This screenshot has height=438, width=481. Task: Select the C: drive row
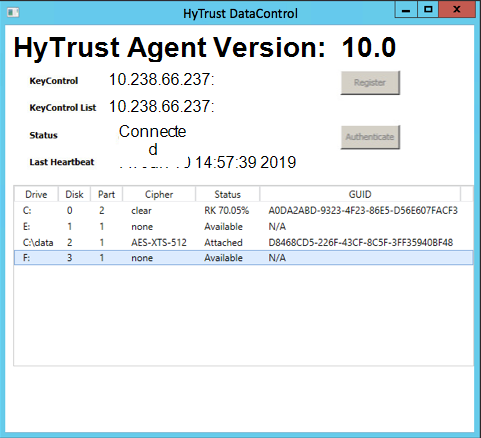[x=243, y=211]
